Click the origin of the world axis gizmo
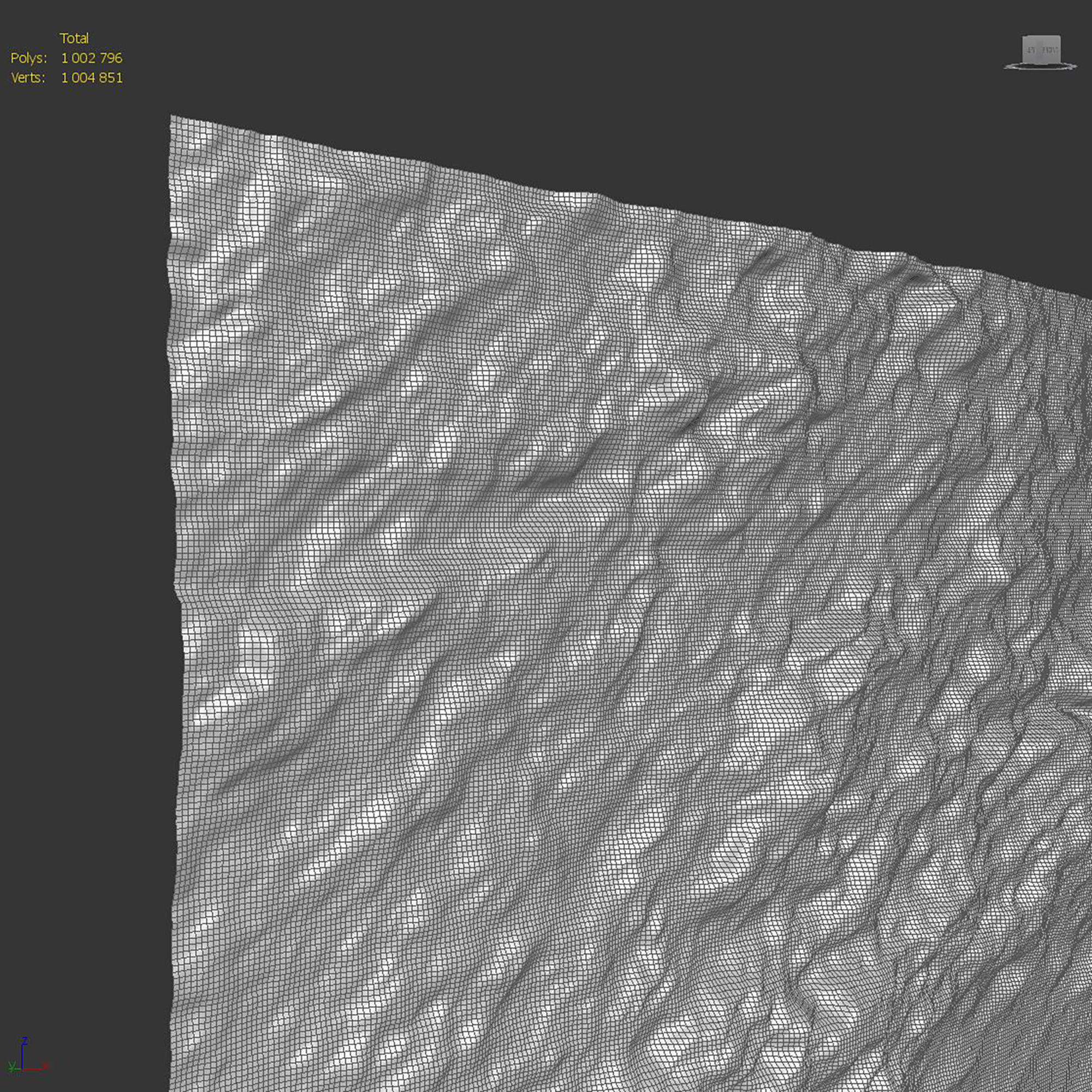 coord(22,1069)
